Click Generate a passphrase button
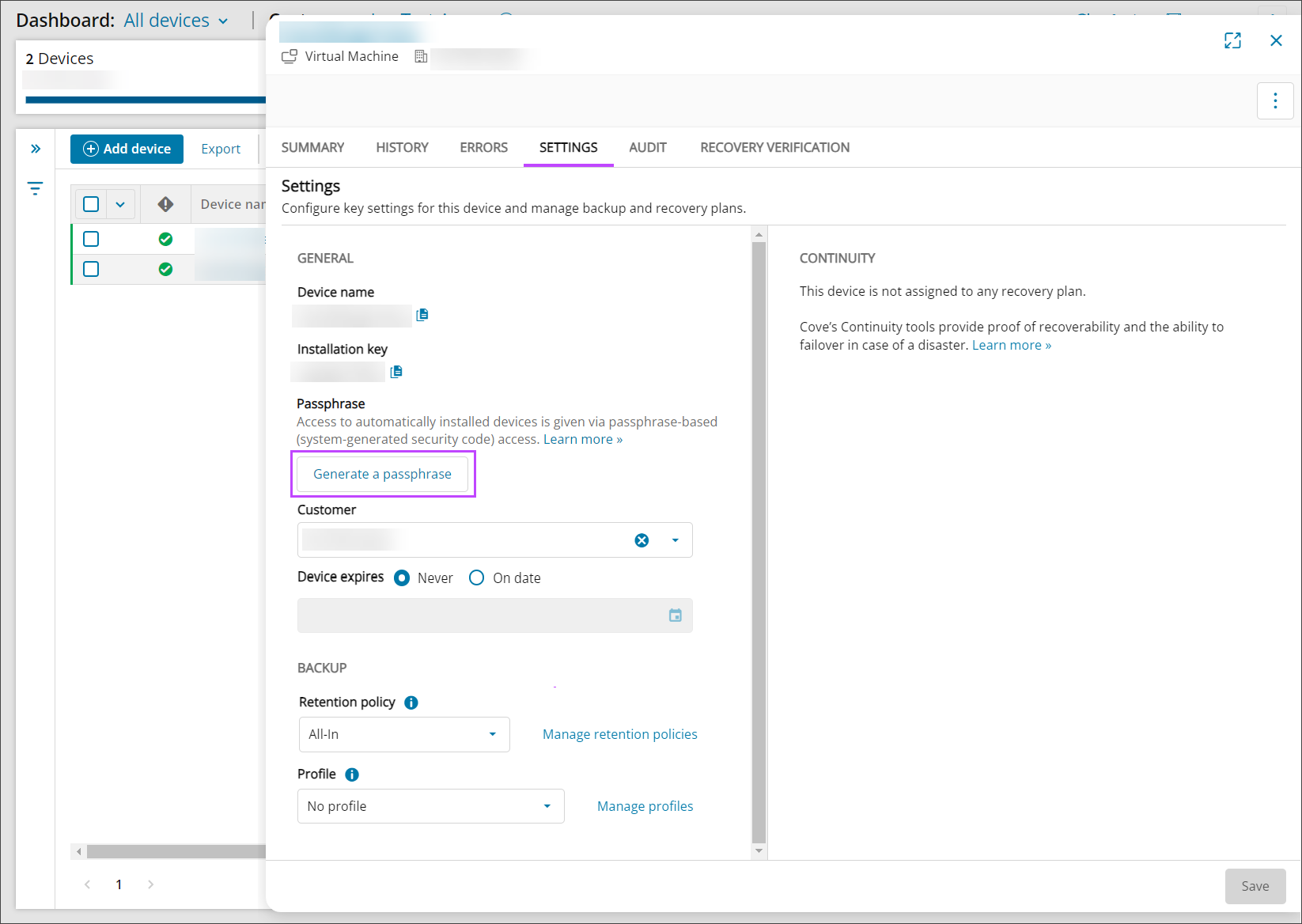This screenshot has width=1302, height=924. point(382,474)
